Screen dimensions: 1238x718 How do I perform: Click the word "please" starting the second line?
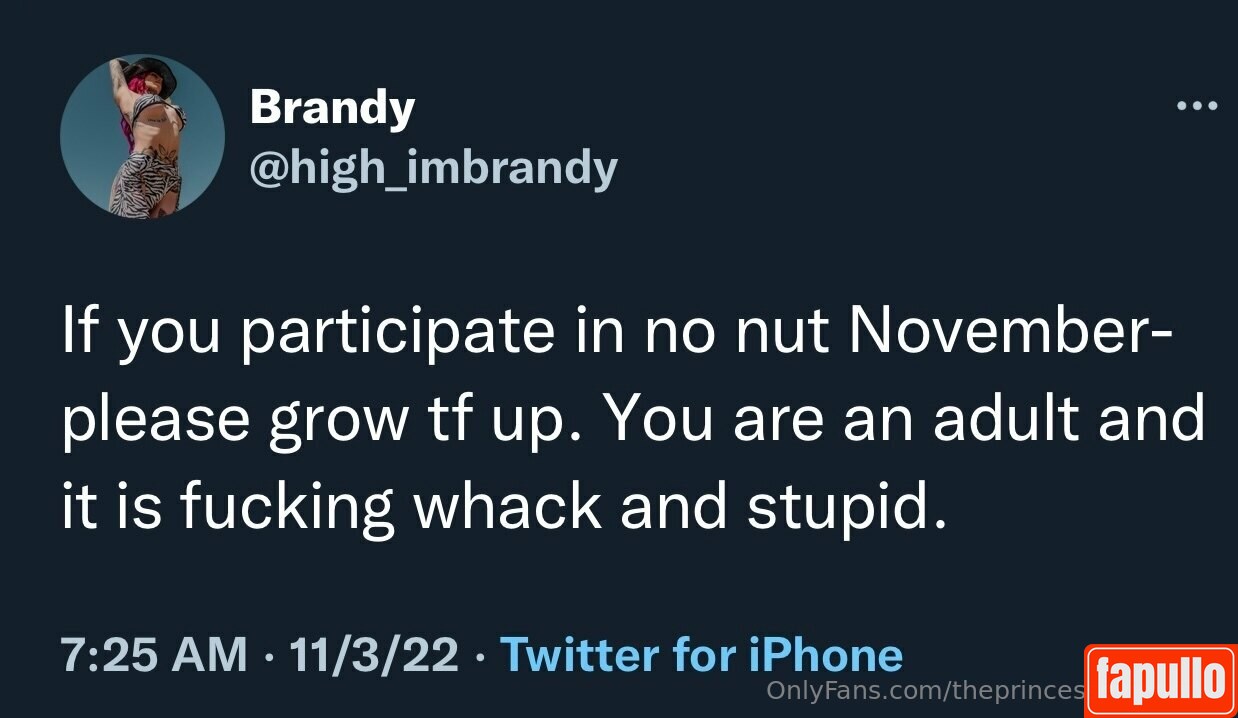(155, 421)
